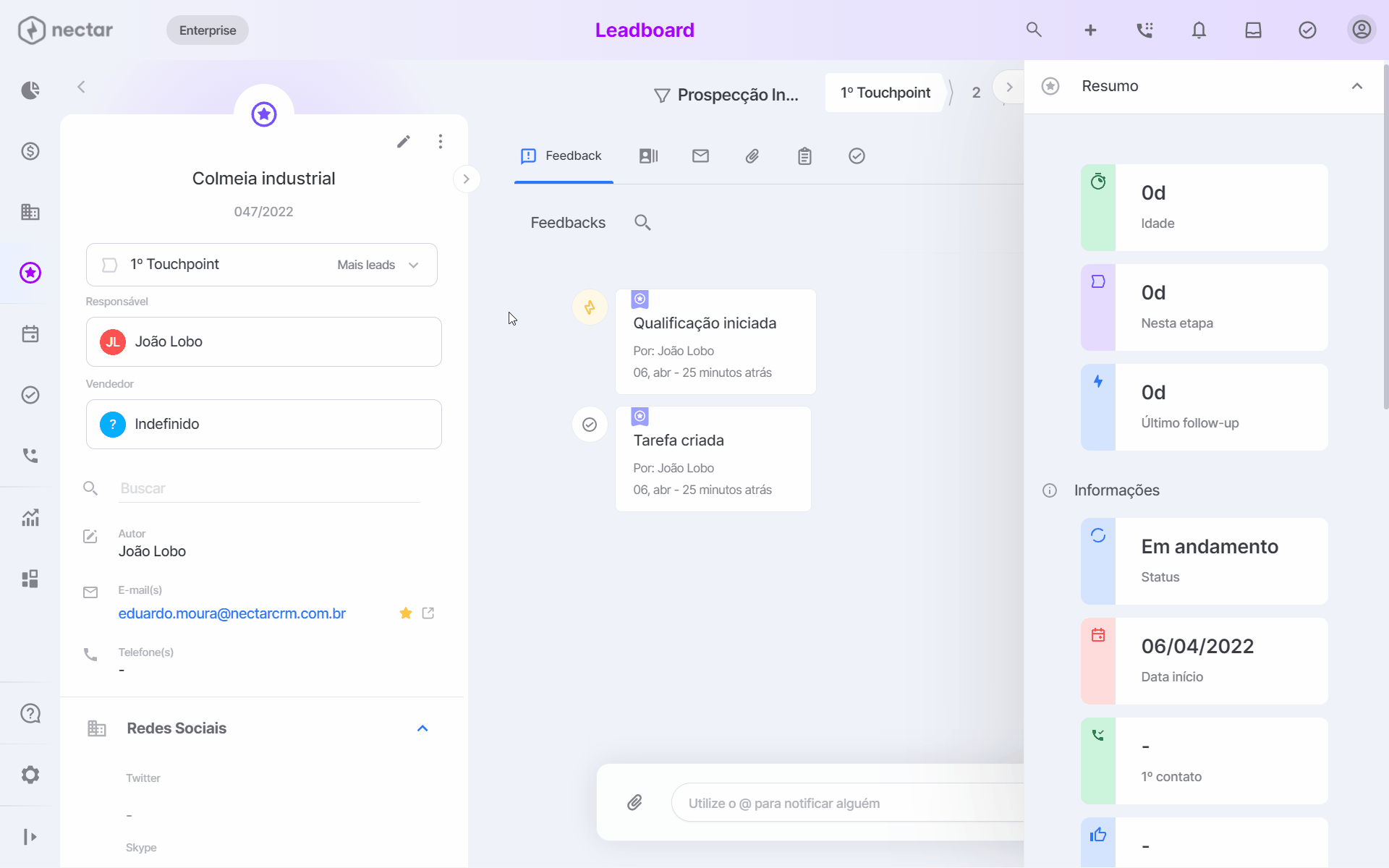The width and height of the screenshot is (1389, 868).
Task: Open the calendar icon in sidebar
Action: tap(30, 333)
